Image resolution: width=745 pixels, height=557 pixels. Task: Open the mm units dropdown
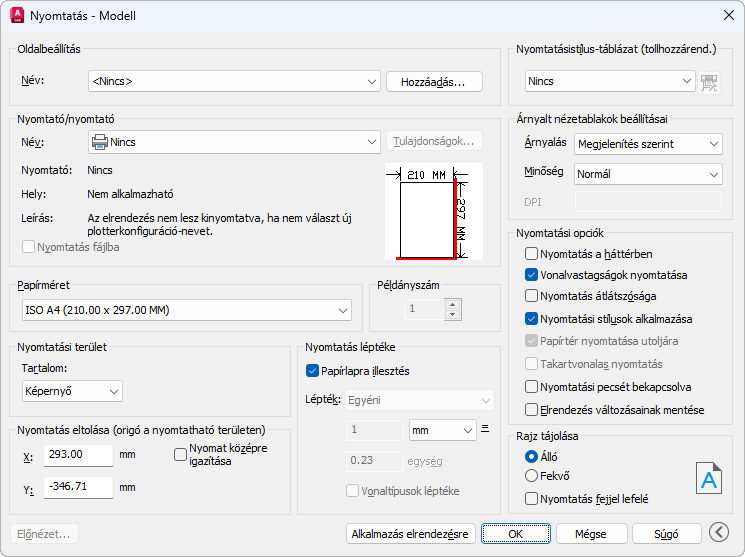[x=442, y=430]
